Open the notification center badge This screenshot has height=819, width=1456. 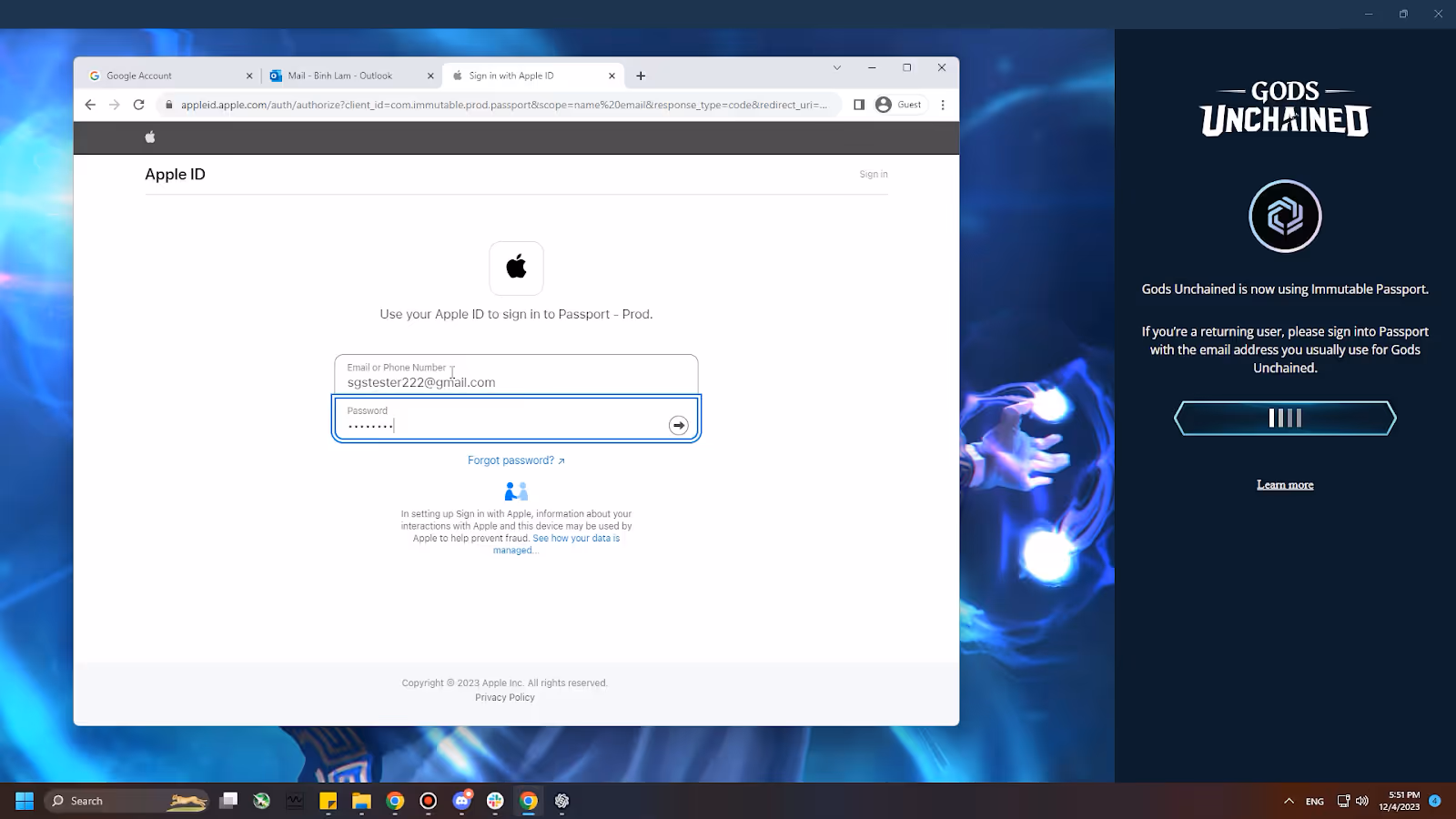[1435, 801]
